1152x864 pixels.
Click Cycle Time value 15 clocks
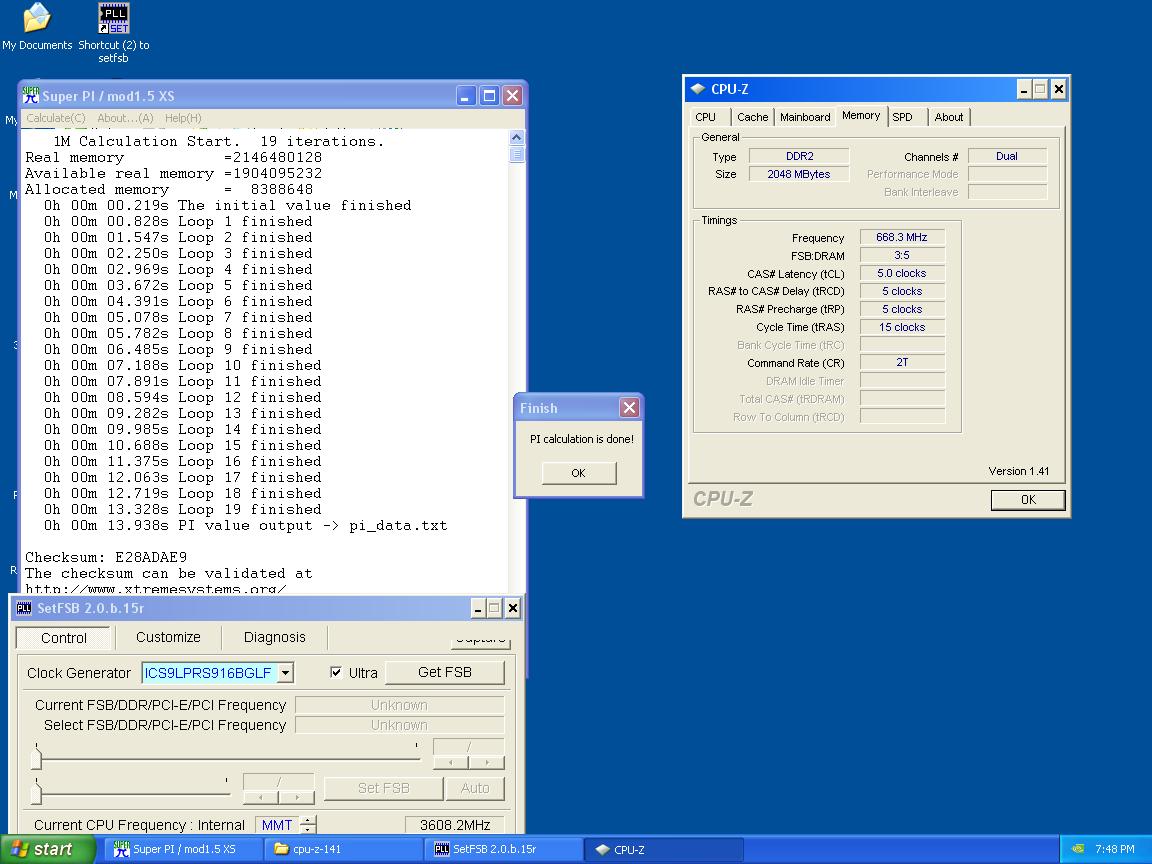click(x=902, y=327)
